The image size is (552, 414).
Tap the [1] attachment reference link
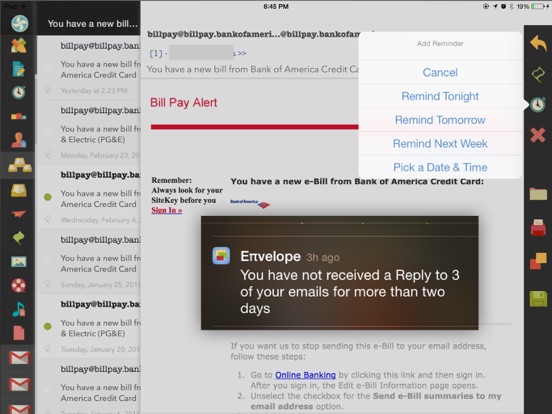156,53
